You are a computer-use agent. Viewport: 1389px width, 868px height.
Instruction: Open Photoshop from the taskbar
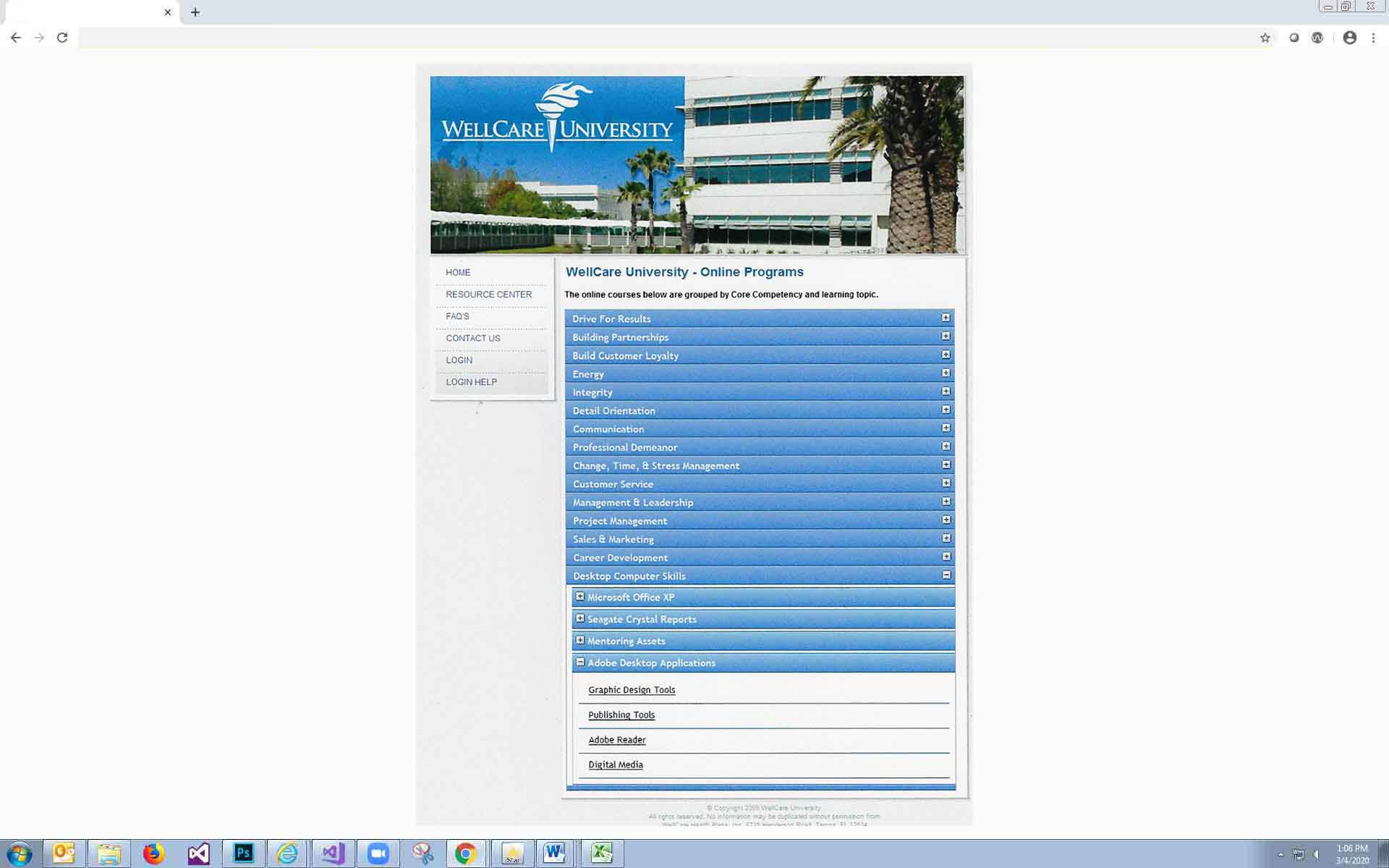[x=244, y=854]
